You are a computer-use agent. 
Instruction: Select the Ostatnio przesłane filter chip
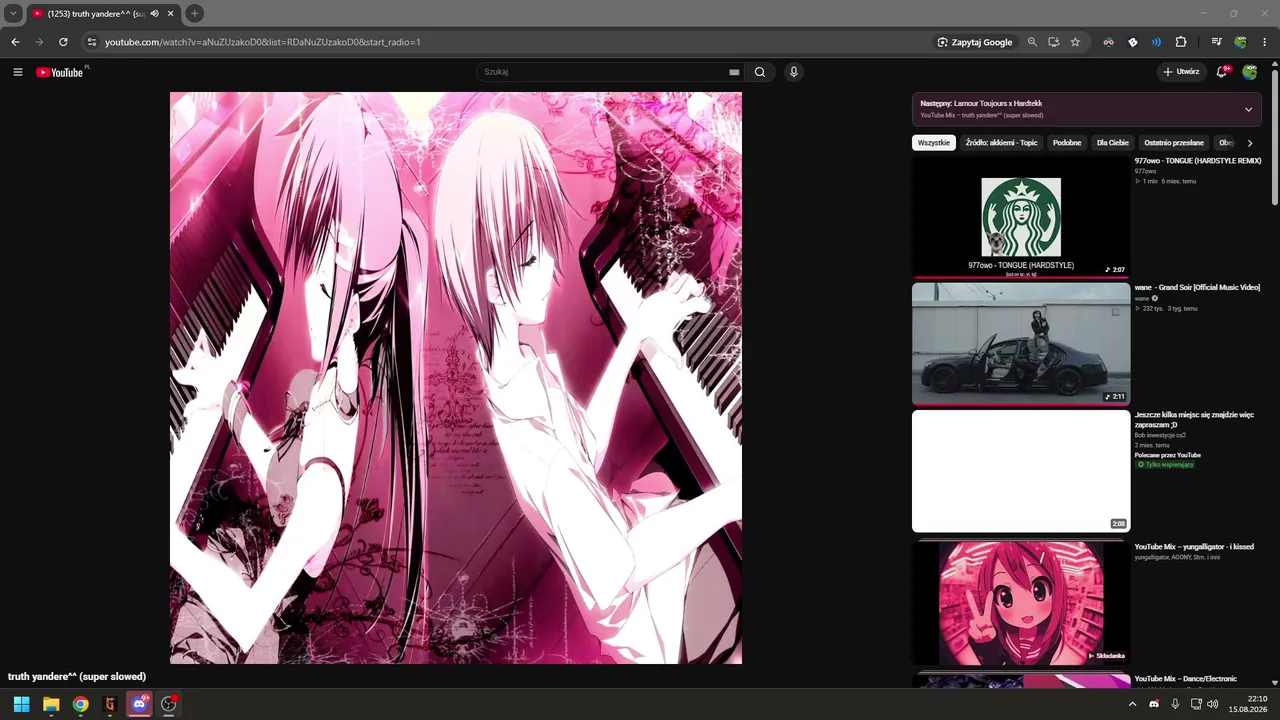pyautogui.click(x=1174, y=143)
